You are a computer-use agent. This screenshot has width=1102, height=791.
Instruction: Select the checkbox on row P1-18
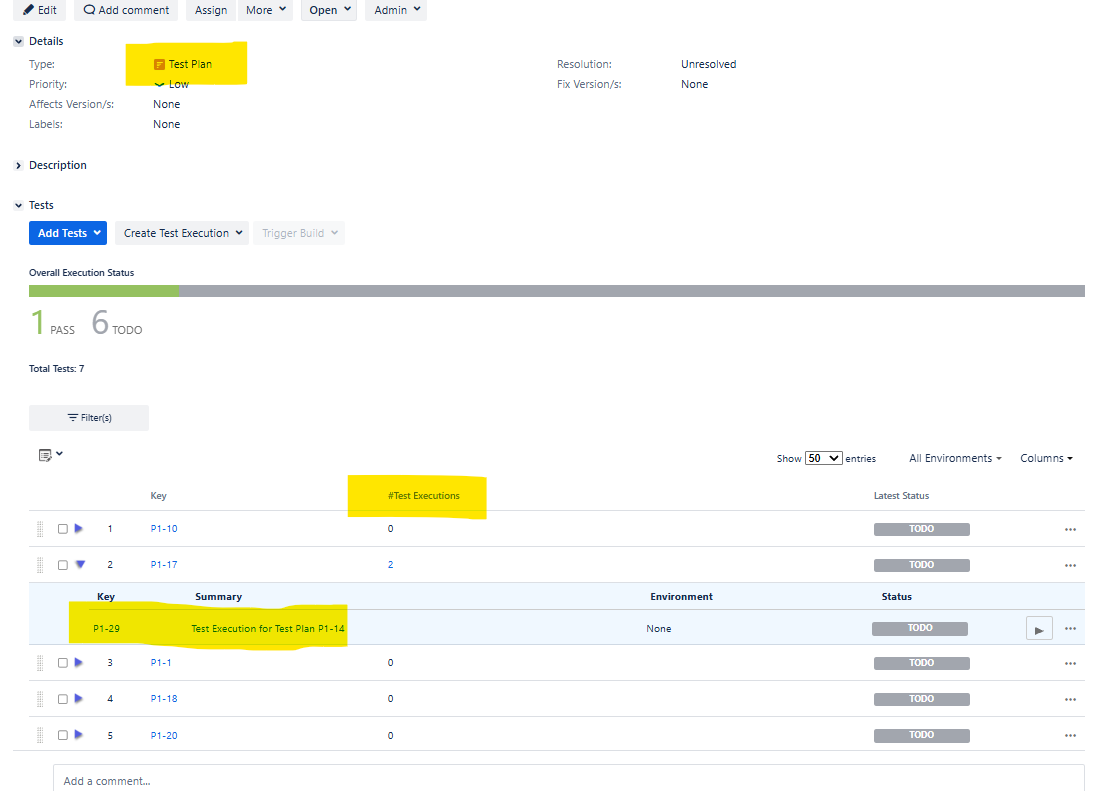62,698
